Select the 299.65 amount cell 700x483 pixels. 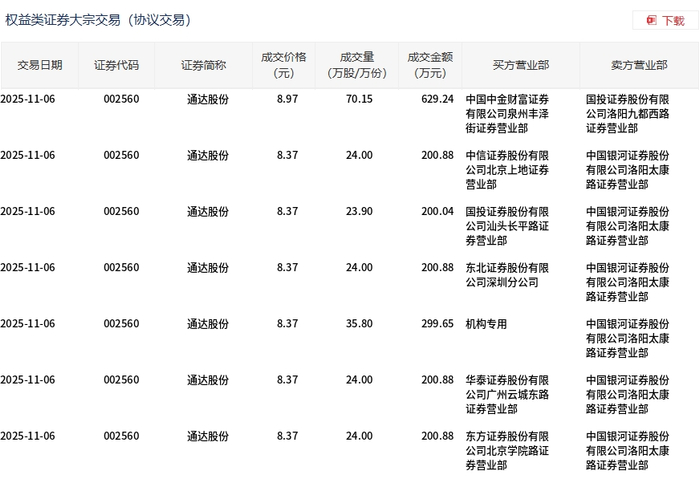(437, 324)
